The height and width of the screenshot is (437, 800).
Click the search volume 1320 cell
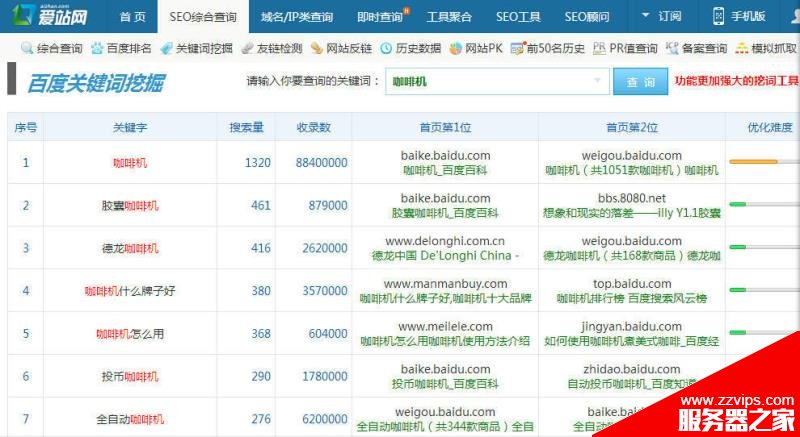click(x=258, y=163)
